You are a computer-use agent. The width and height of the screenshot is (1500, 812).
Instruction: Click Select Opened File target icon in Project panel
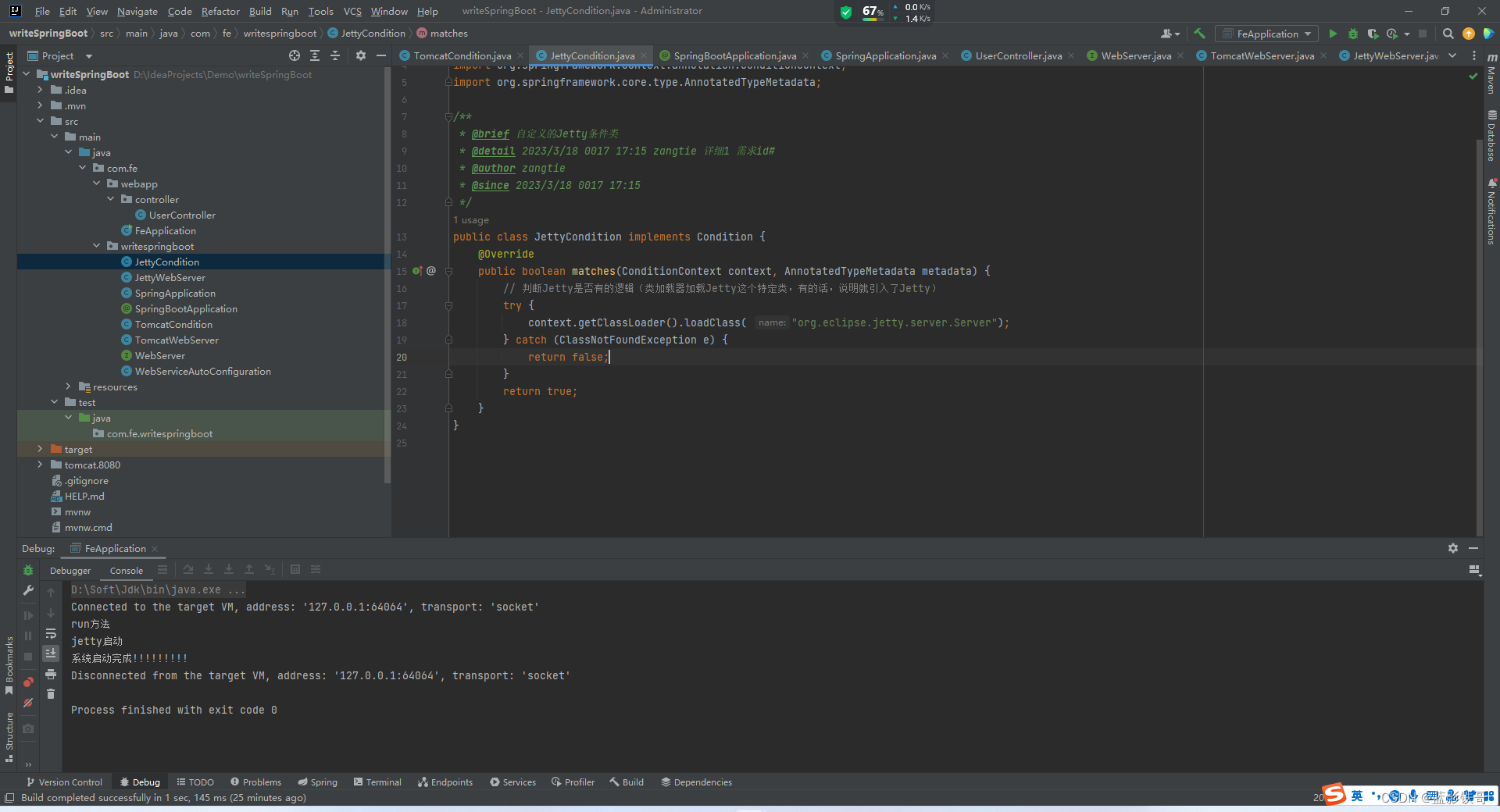(x=294, y=55)
